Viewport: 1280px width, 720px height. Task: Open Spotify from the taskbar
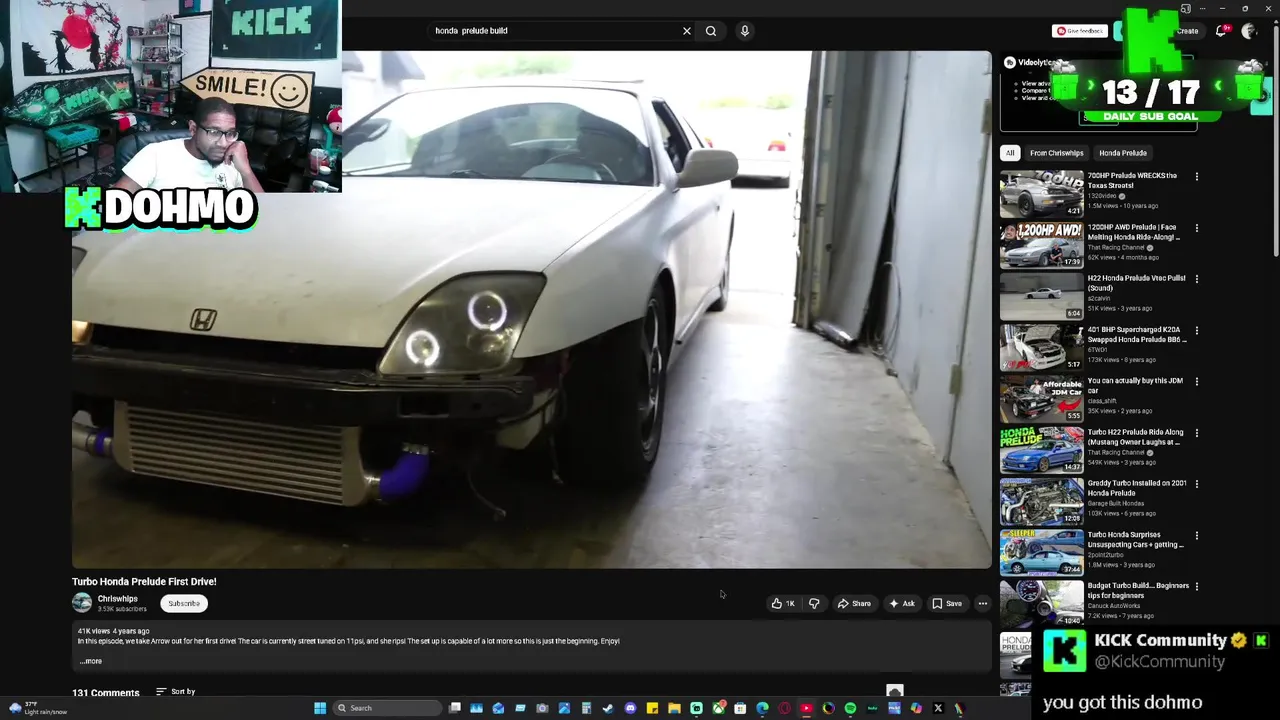tap(850, 708)
